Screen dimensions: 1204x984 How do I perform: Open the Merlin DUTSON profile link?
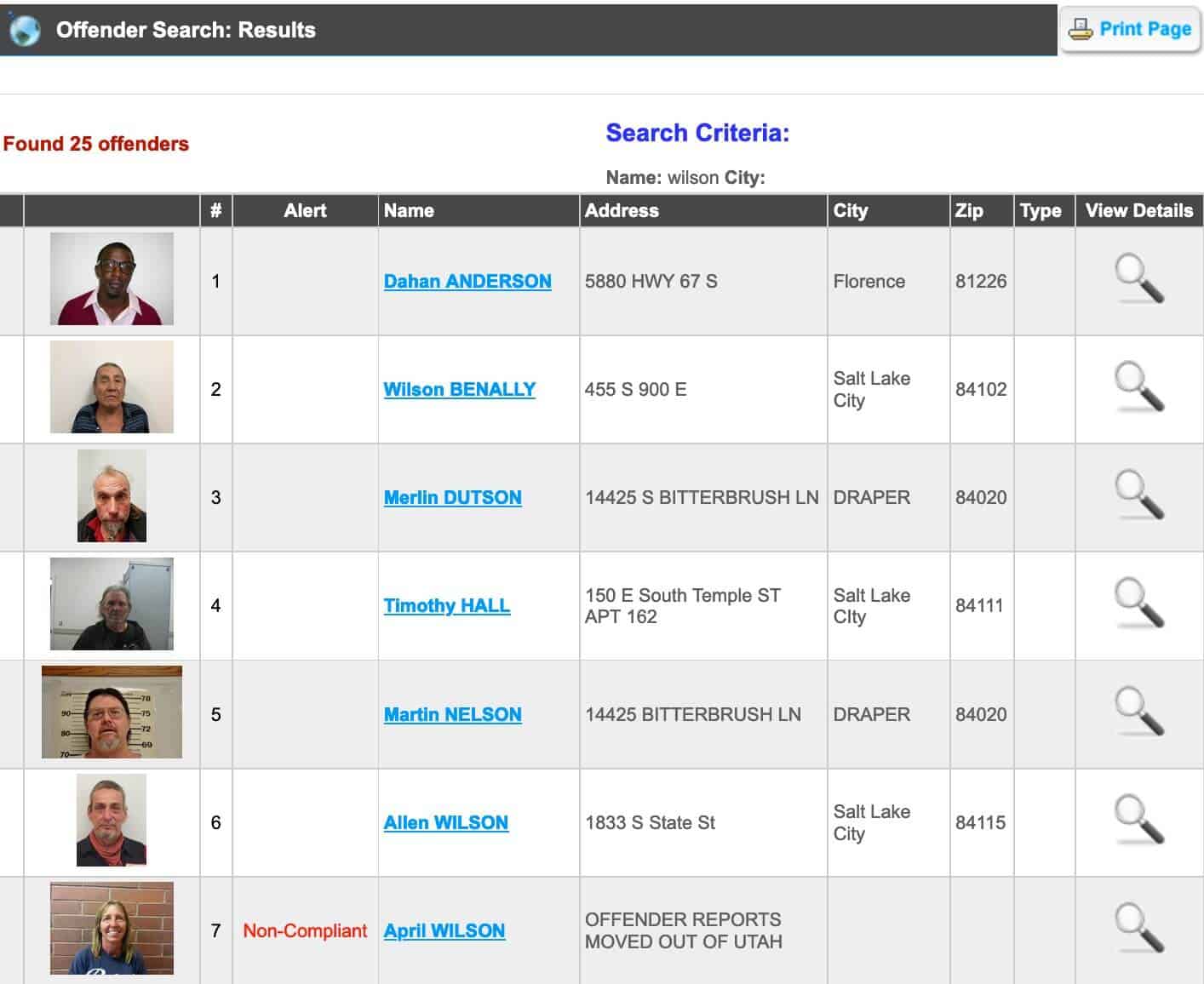tap(452, 497)
